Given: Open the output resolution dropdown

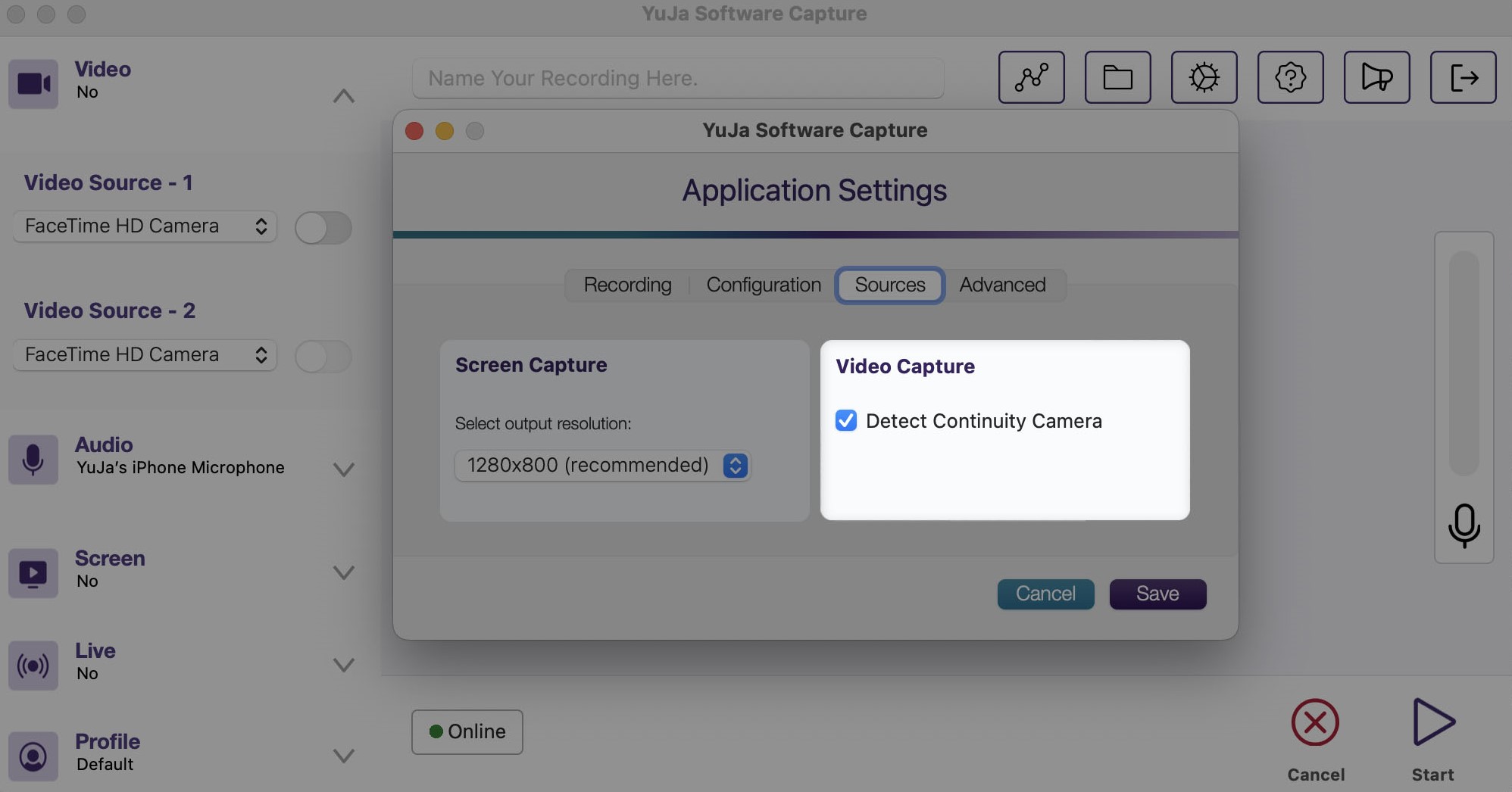Looking at the screenshot, I should pyautogui.click(x=732, y=466).
